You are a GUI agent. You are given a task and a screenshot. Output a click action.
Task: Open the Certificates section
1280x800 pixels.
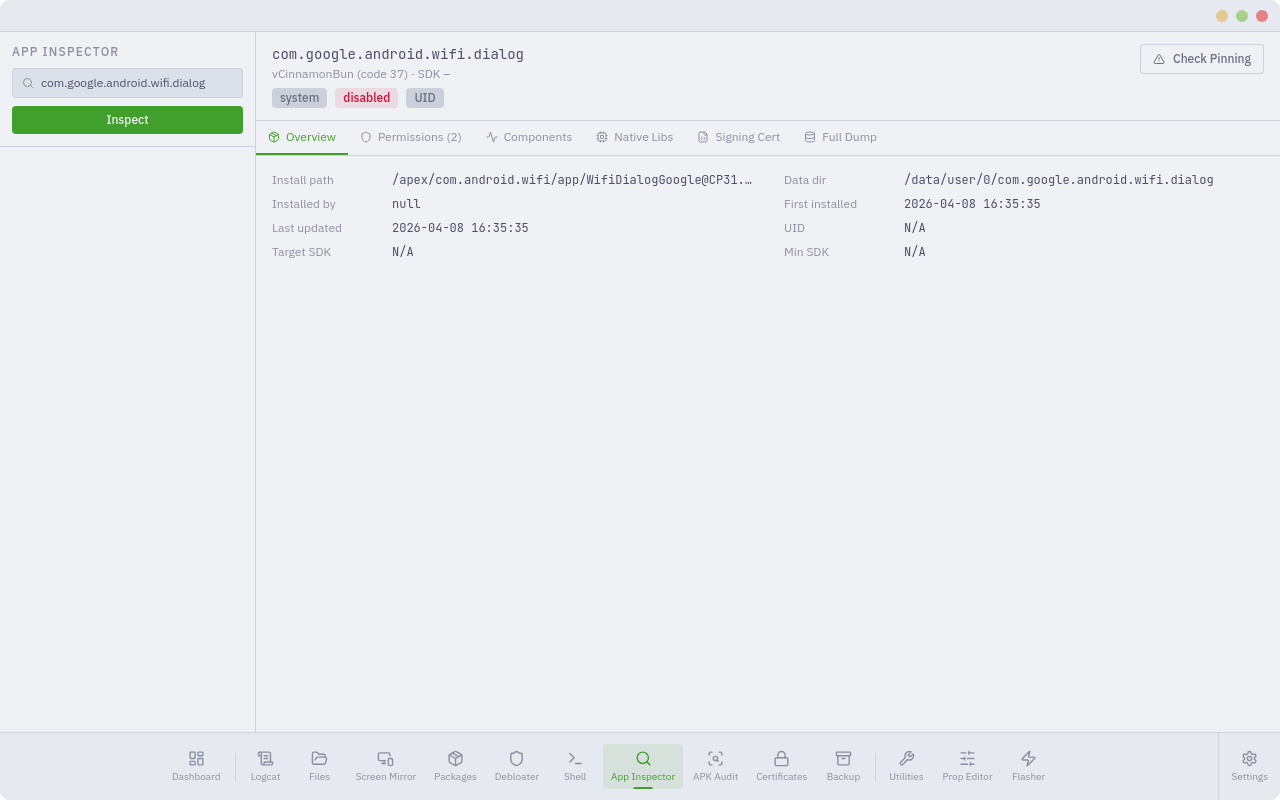pyautogui.click(x=781, y=766)
